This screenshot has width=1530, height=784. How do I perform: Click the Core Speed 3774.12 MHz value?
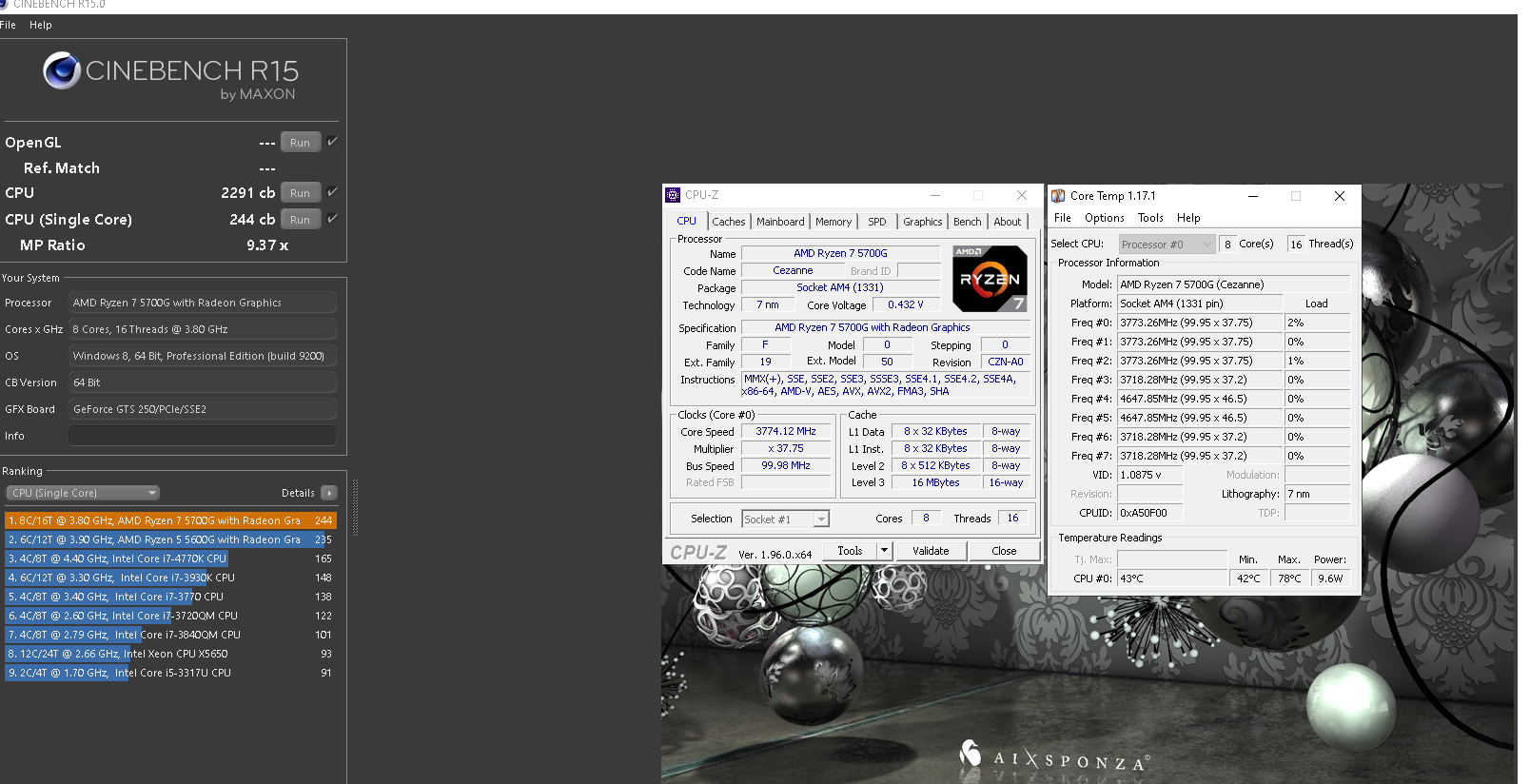point(786,431)
